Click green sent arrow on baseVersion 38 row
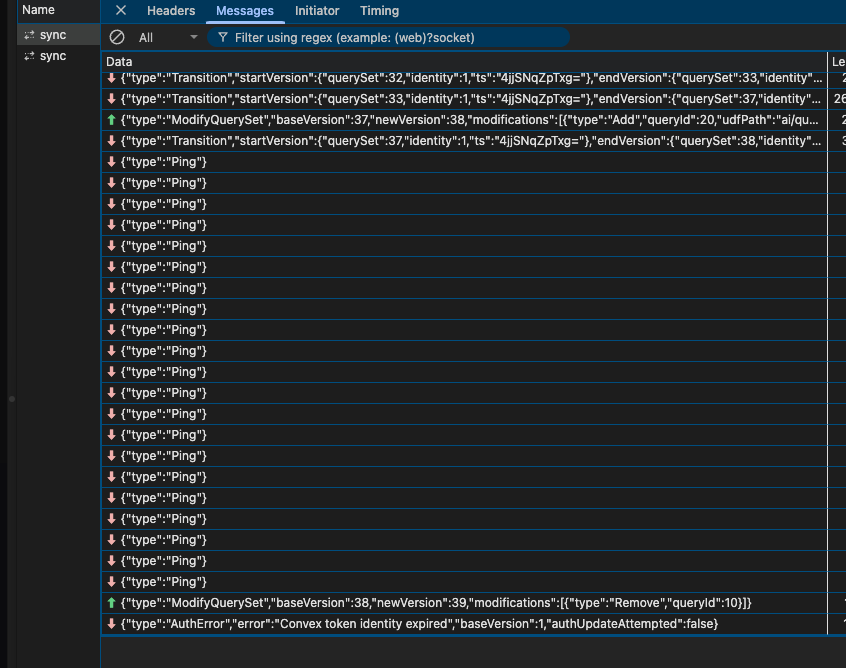 [x=112, y=603]
